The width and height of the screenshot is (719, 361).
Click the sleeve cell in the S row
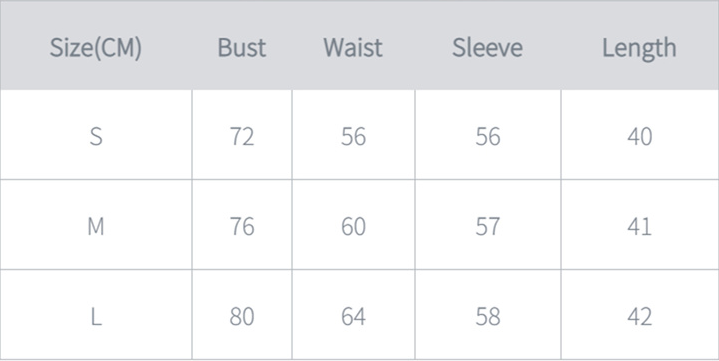(x=487, y=136)
